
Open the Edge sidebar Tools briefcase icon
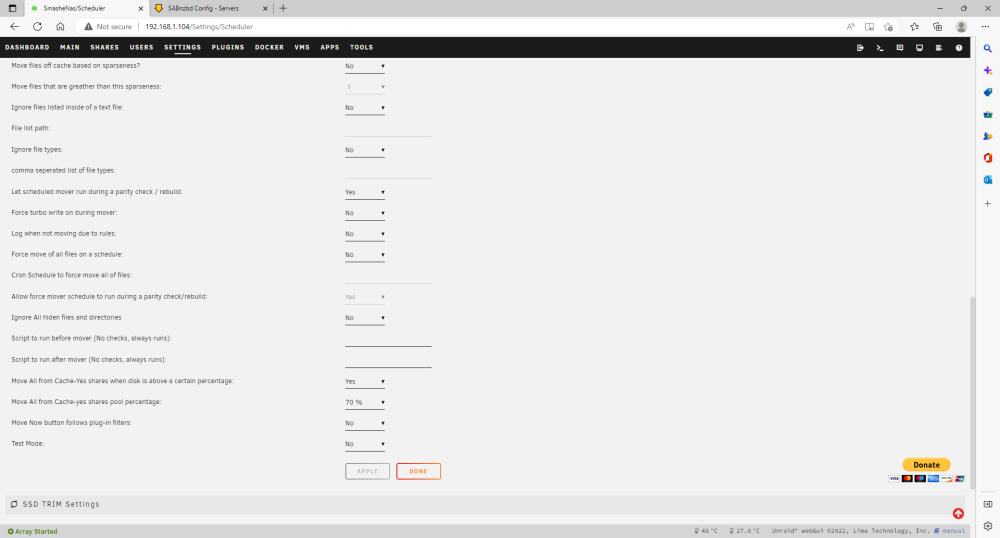[987, 114]
